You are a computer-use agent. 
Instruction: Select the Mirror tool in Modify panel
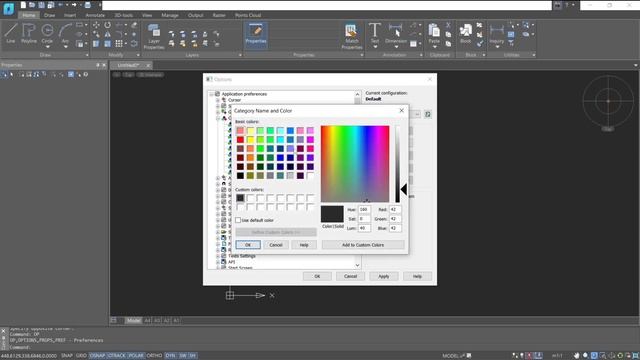coord(107,35)
